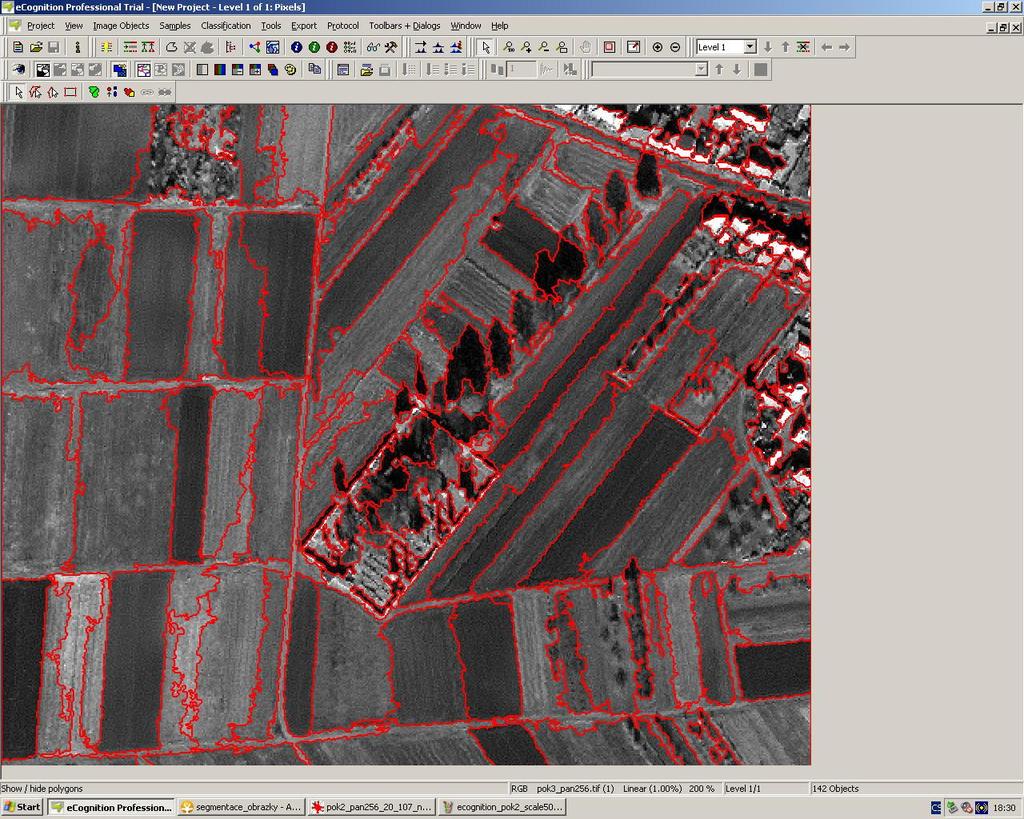Switch to eCognition Profession... taskbar button
This screenshot has height=819, width=1024.
(x=112, y=807)
